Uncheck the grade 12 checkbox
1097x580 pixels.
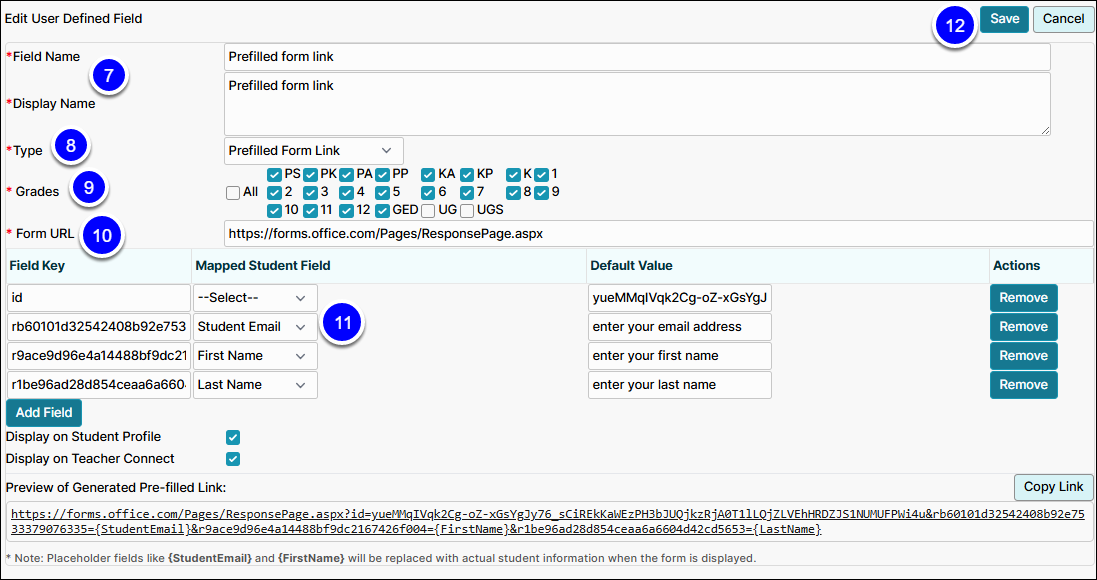346,210
